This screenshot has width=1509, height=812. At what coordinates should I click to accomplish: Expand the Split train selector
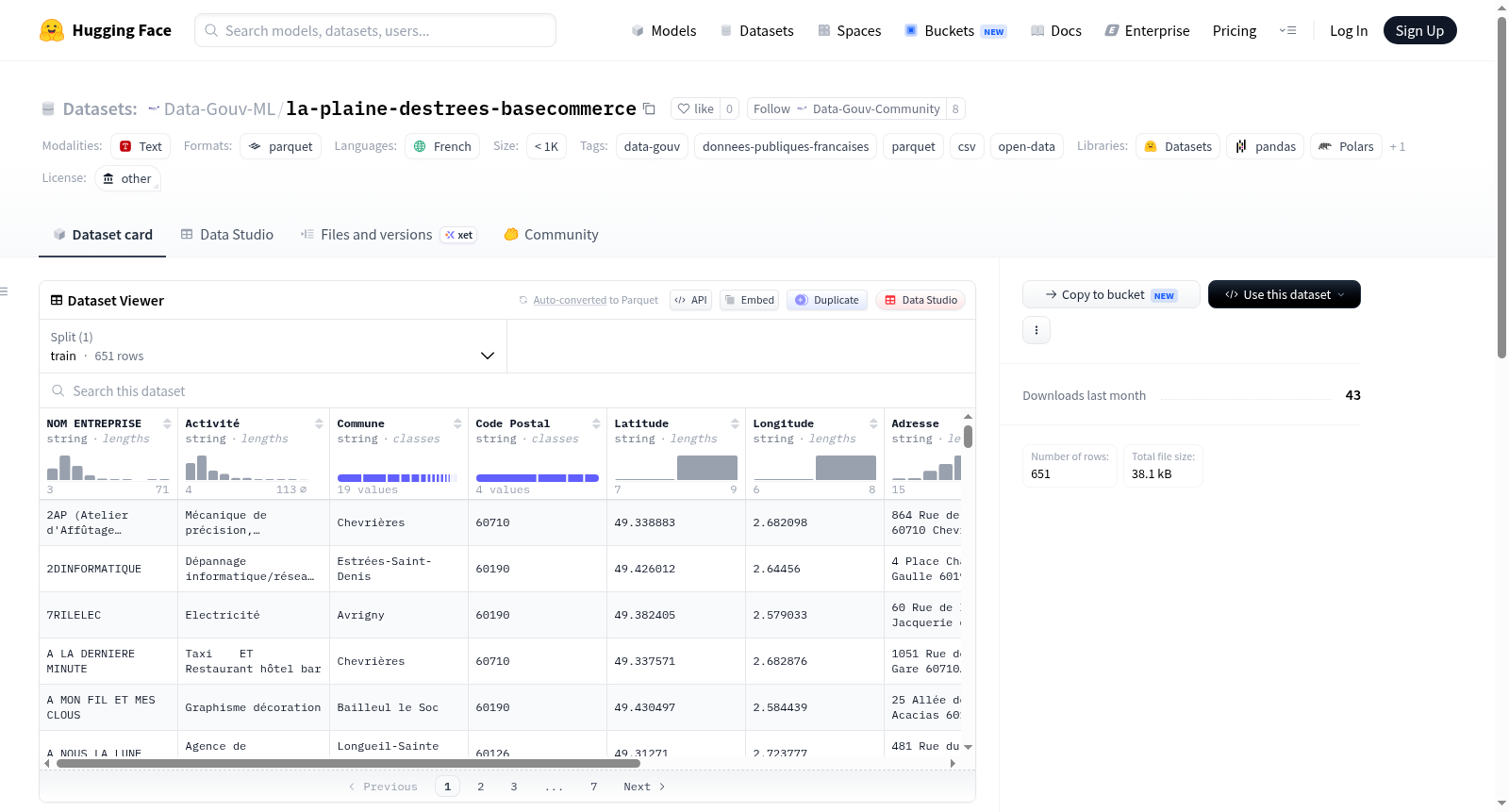point(273,346)
